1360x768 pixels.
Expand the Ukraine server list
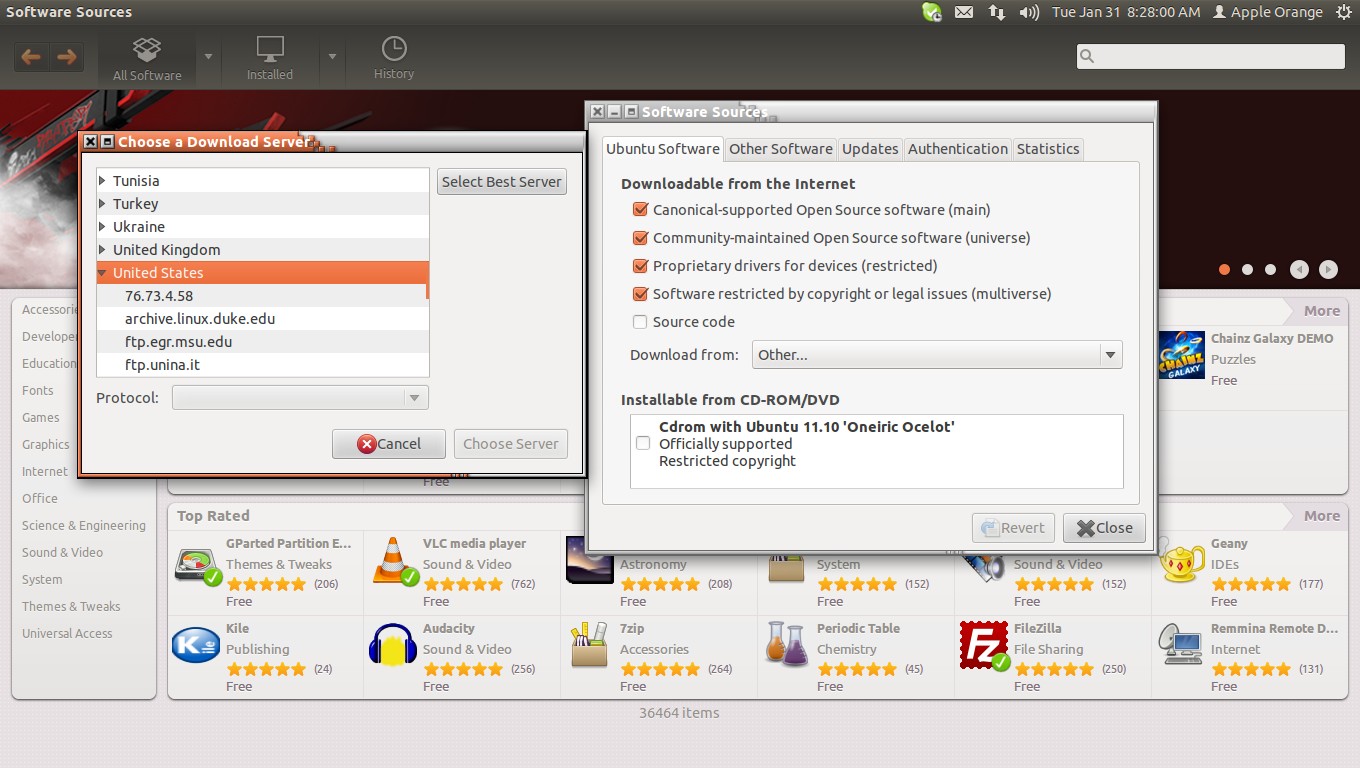[102, 227]
